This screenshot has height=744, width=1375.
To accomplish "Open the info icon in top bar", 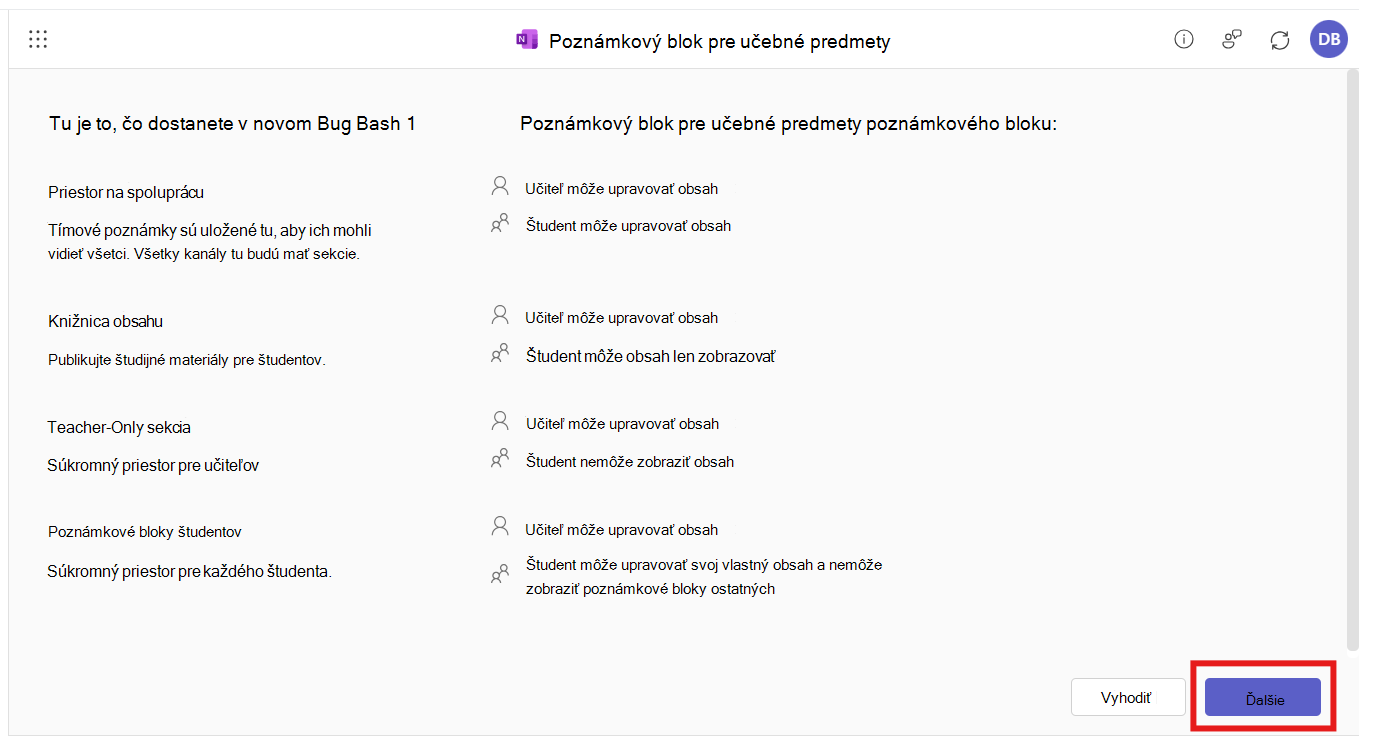I will (1184, 40).
